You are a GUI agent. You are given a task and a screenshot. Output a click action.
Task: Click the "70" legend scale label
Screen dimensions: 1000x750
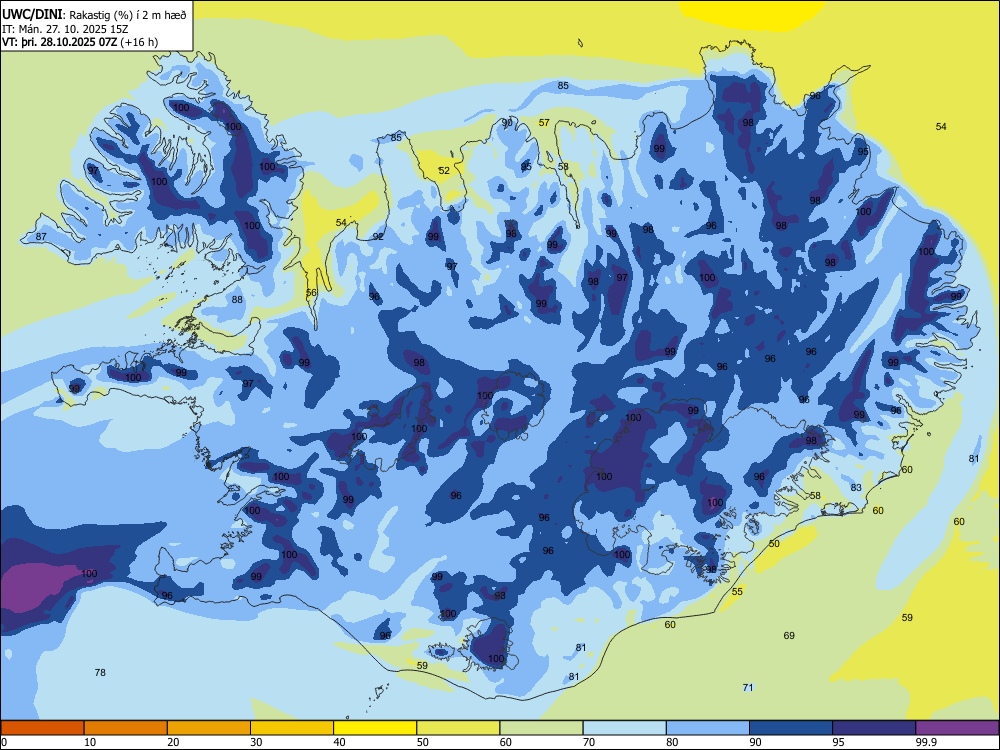coord(589,742)
